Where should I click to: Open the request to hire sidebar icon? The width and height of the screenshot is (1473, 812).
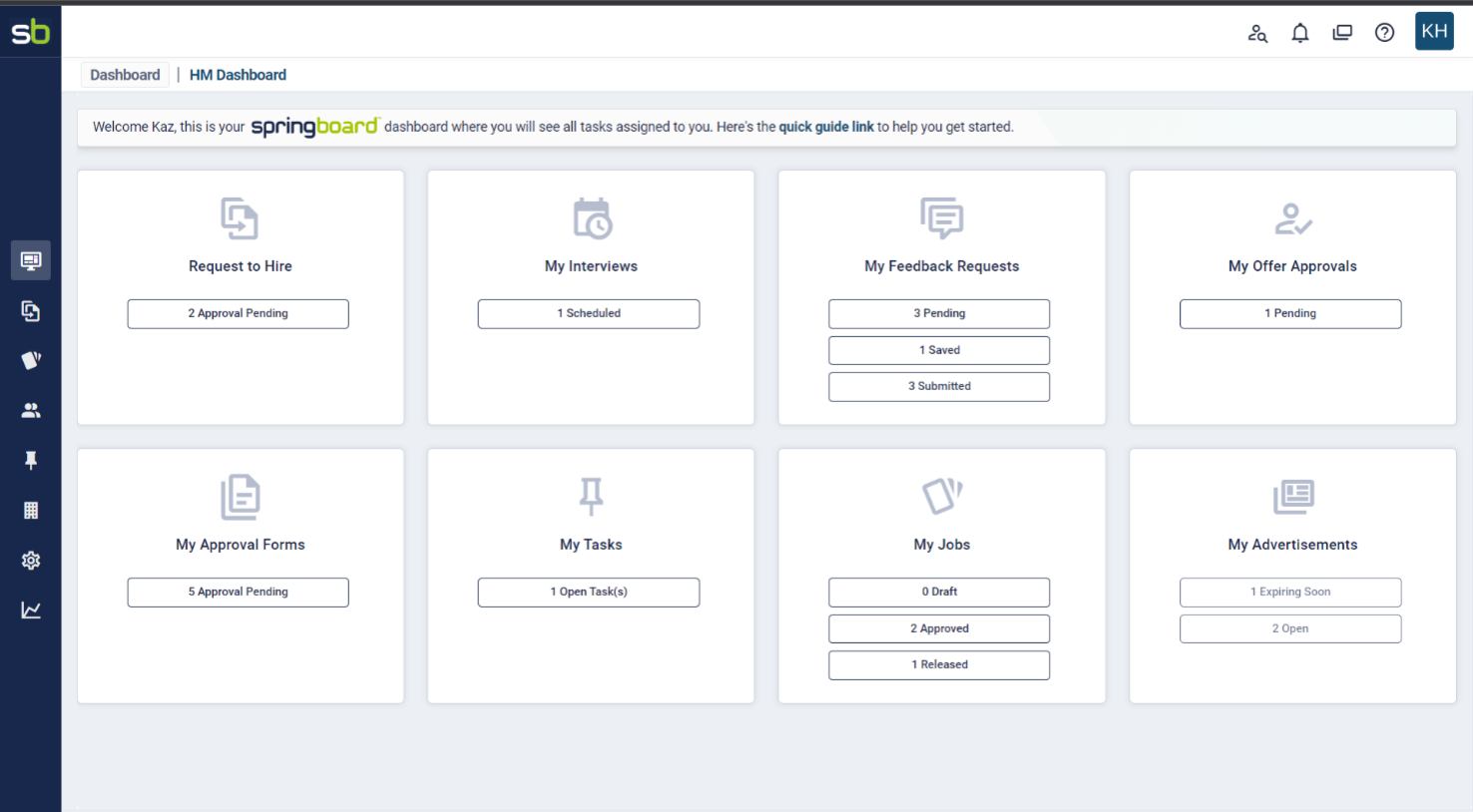tap(31, 311)
